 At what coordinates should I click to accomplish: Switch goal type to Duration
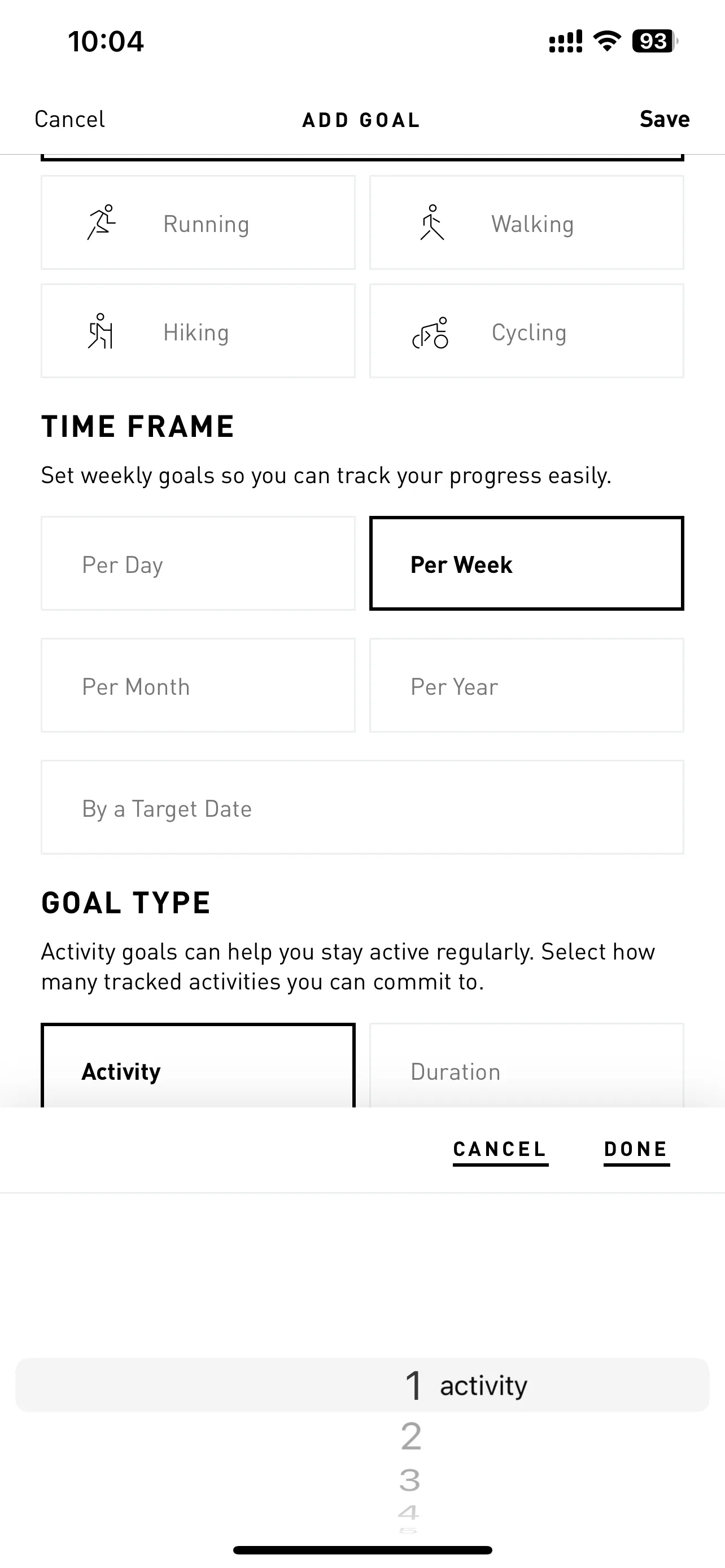point(527,1065)
